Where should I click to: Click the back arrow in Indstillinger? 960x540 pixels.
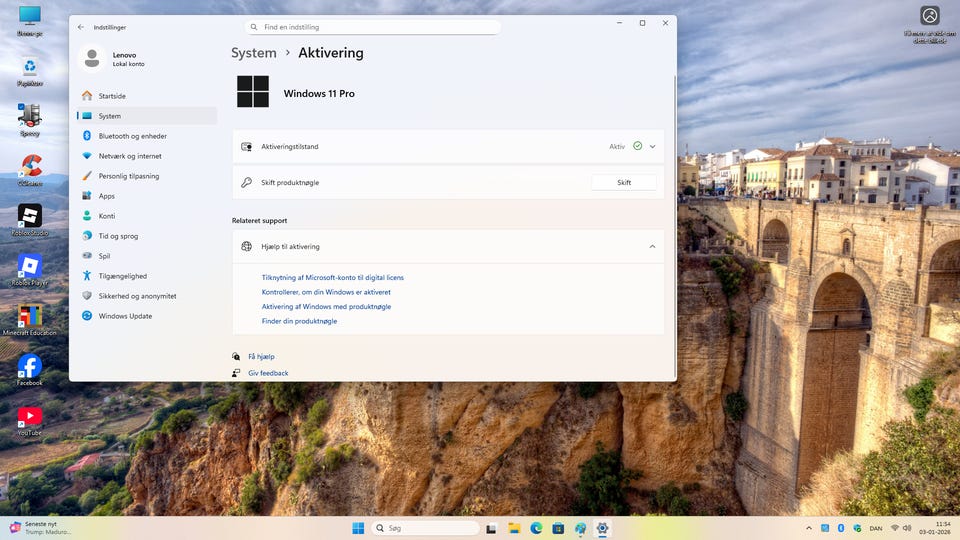pyautogui.click(x=81, y=27)
